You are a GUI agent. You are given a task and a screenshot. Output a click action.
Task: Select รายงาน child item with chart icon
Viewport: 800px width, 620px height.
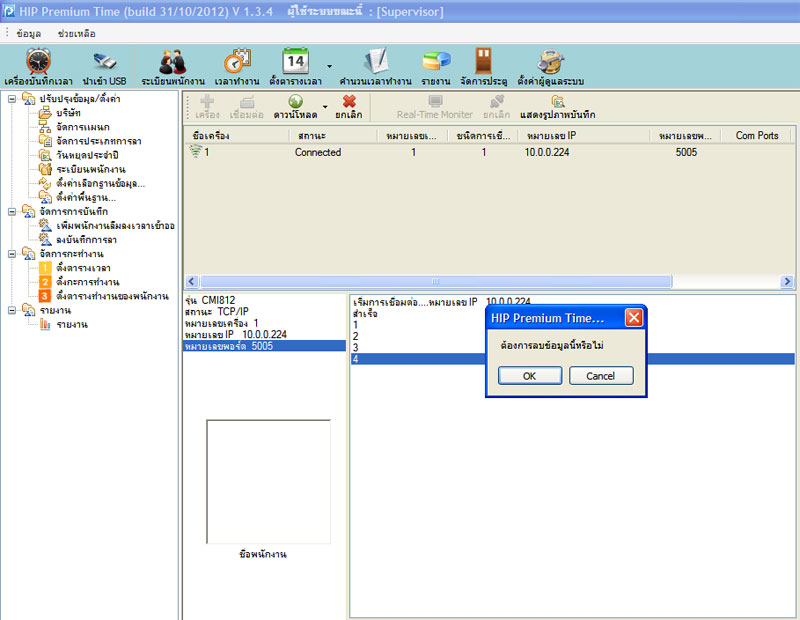coord(72,325)
